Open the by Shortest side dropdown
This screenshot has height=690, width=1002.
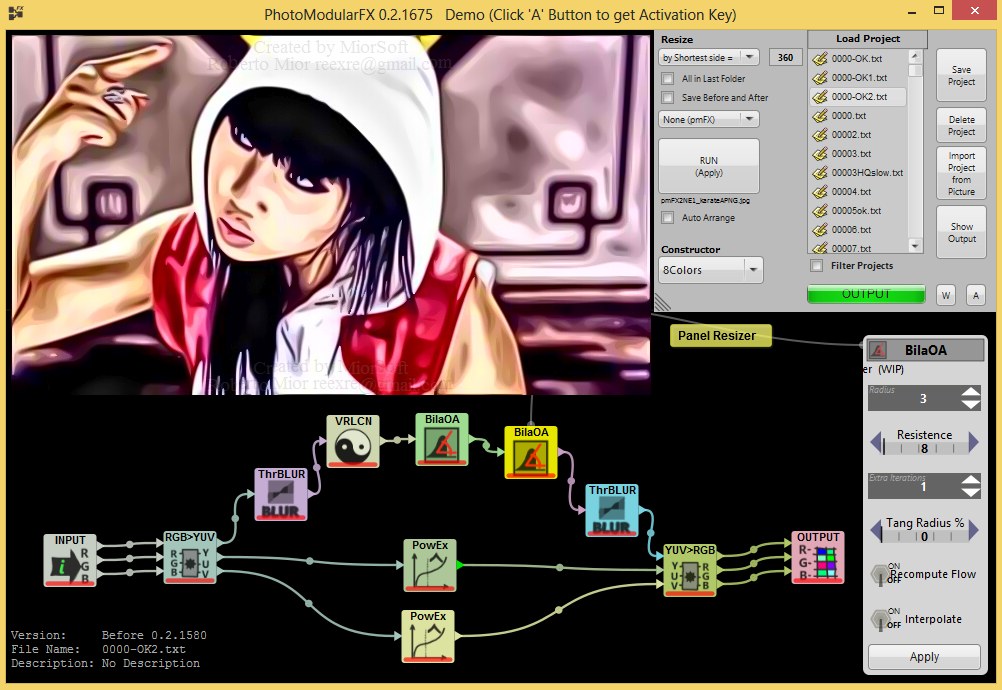[709, 58]
